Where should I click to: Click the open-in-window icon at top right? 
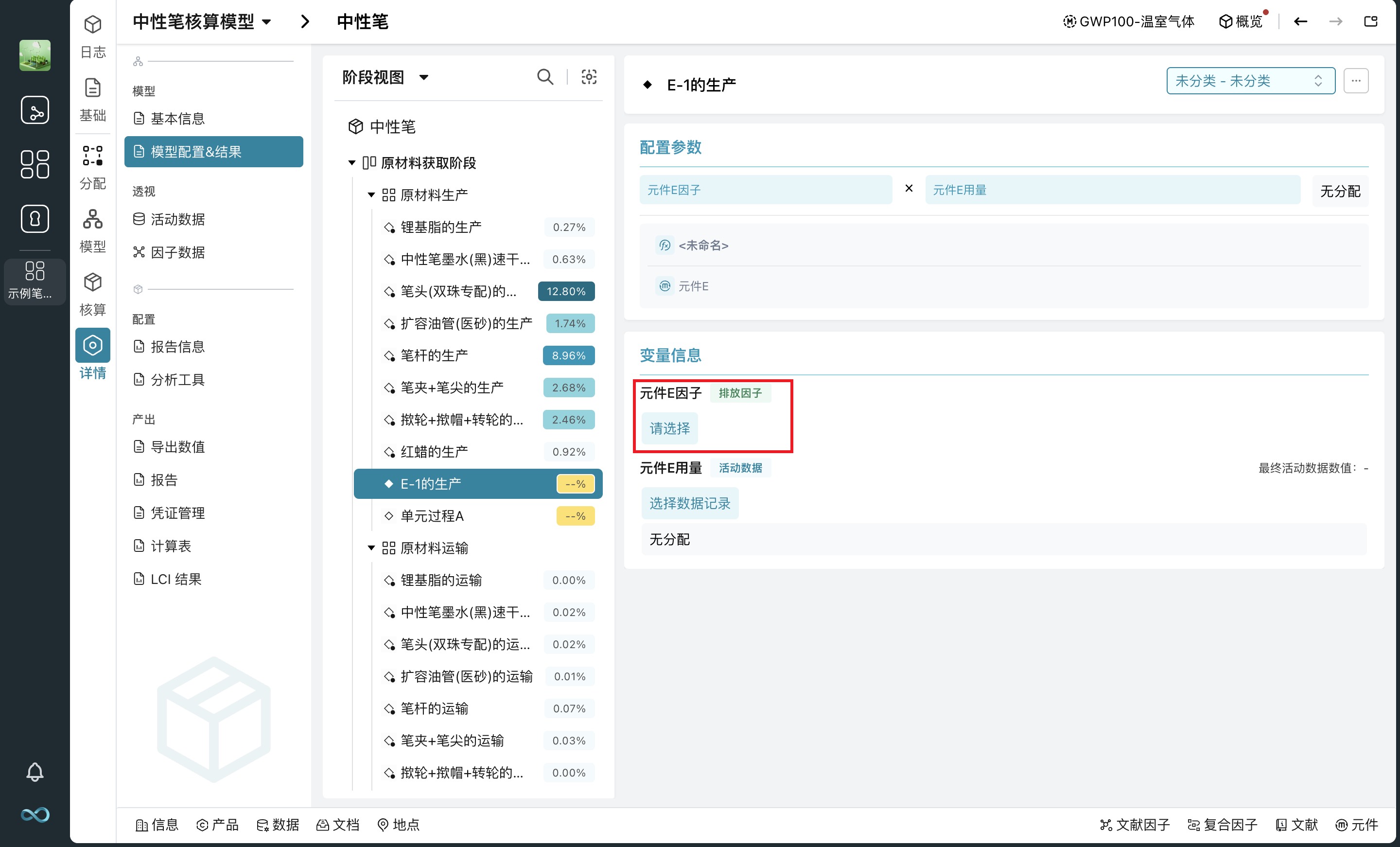[1370, 21]
